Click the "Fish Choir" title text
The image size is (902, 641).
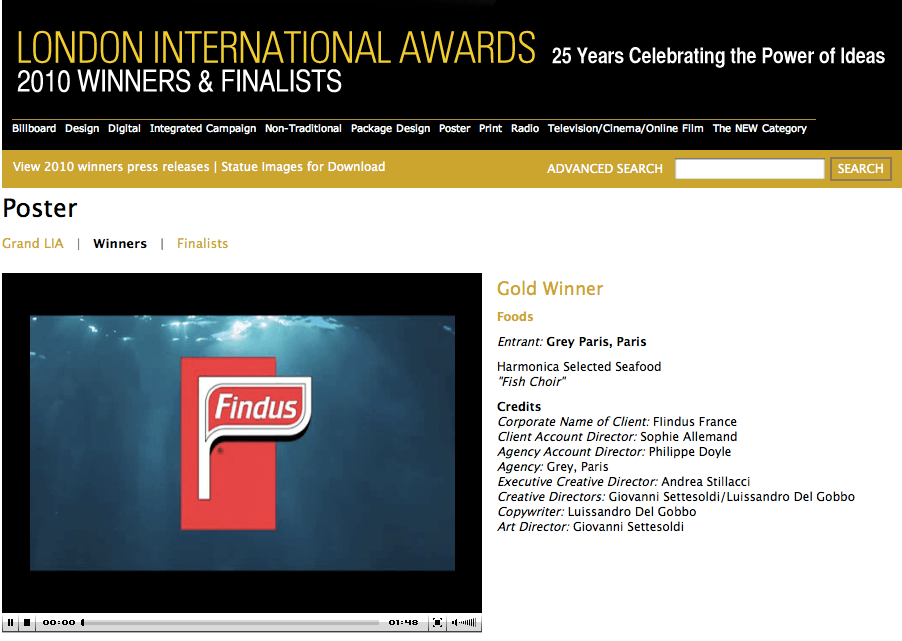(x=531, y=381)
